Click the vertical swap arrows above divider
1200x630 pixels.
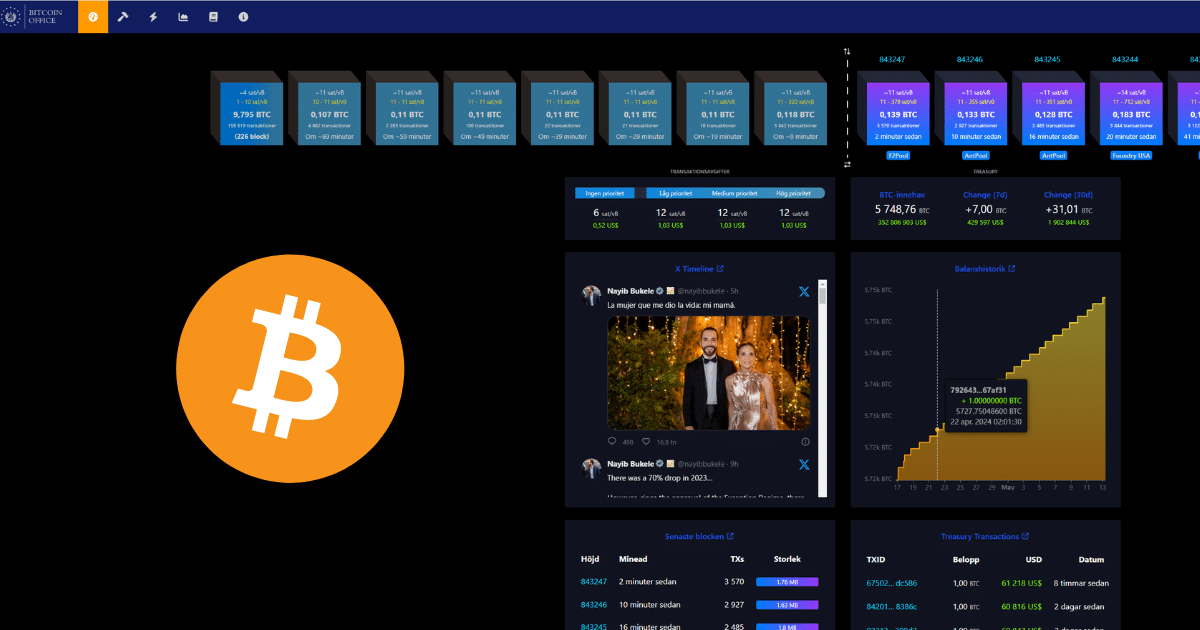847,51
